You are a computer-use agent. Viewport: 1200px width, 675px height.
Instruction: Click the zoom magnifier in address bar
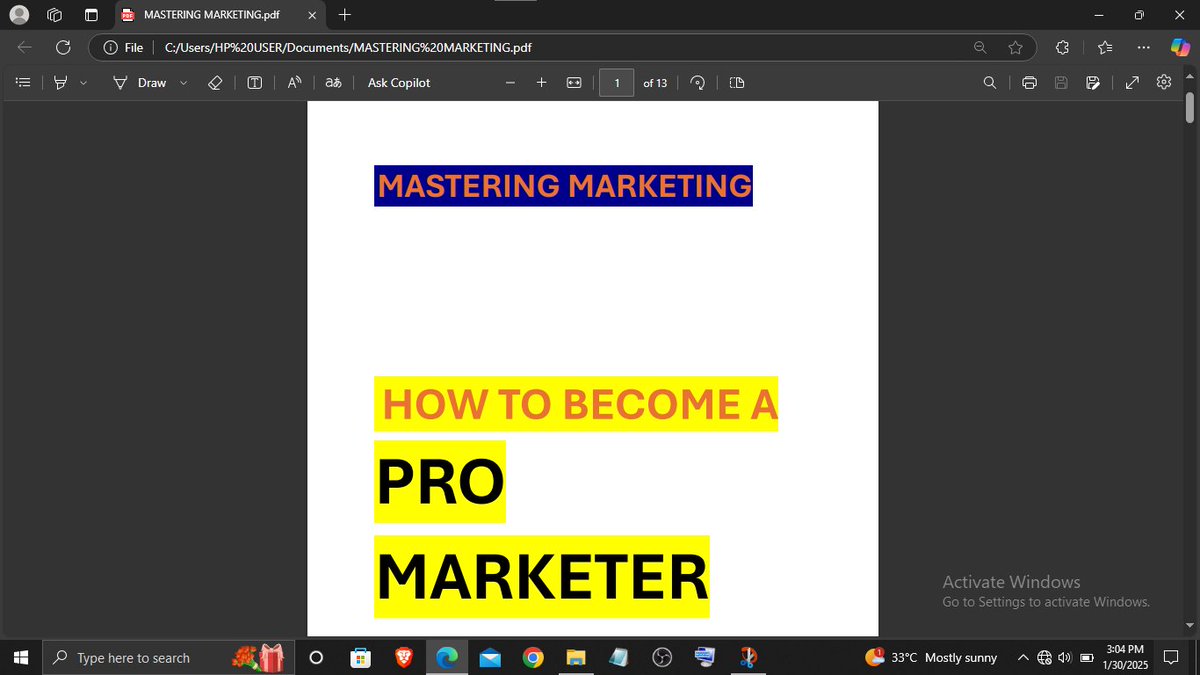(x=981, y=47)
